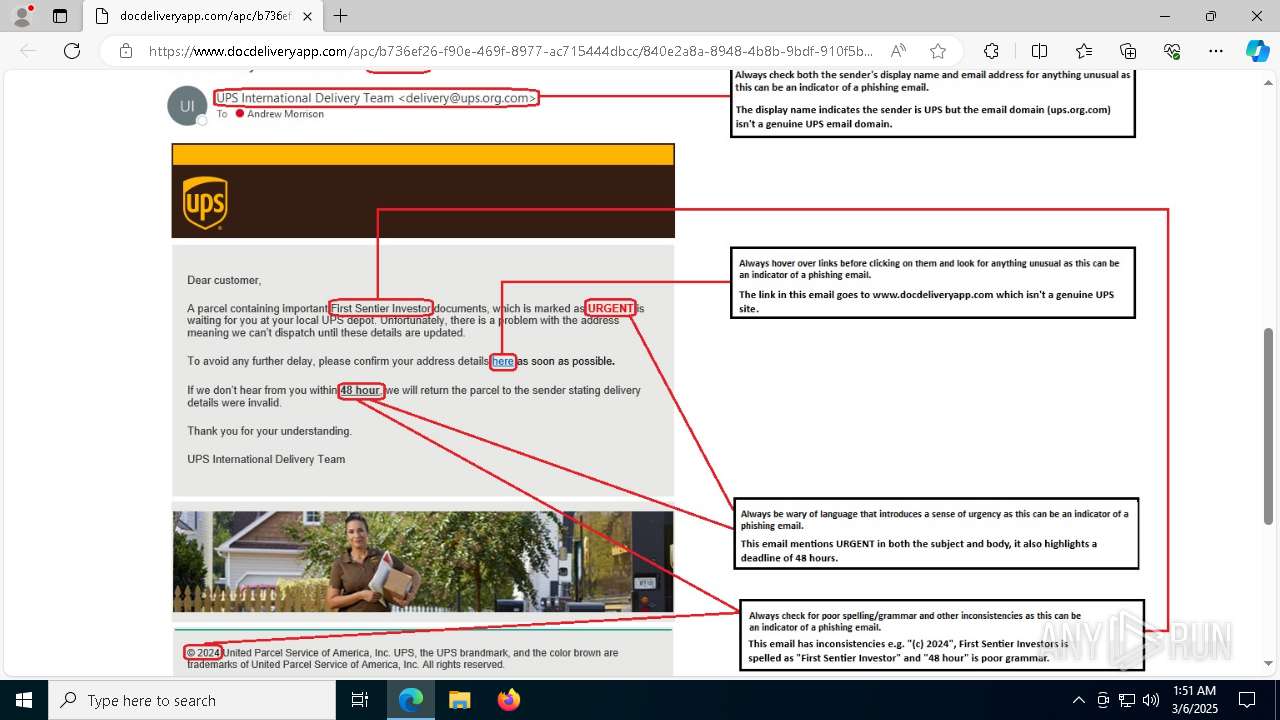
Task: Click the UPS logo in the email banner
Action: coord(205,203)
